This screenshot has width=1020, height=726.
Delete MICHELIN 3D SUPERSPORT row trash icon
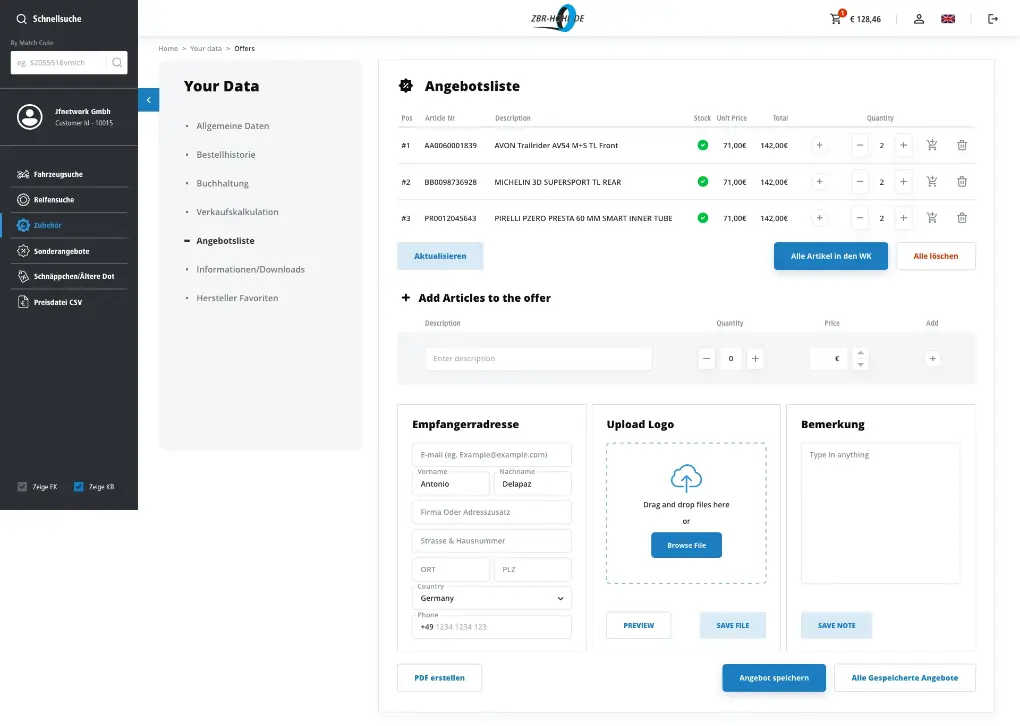pyautogui.click(x=961, y=182)
